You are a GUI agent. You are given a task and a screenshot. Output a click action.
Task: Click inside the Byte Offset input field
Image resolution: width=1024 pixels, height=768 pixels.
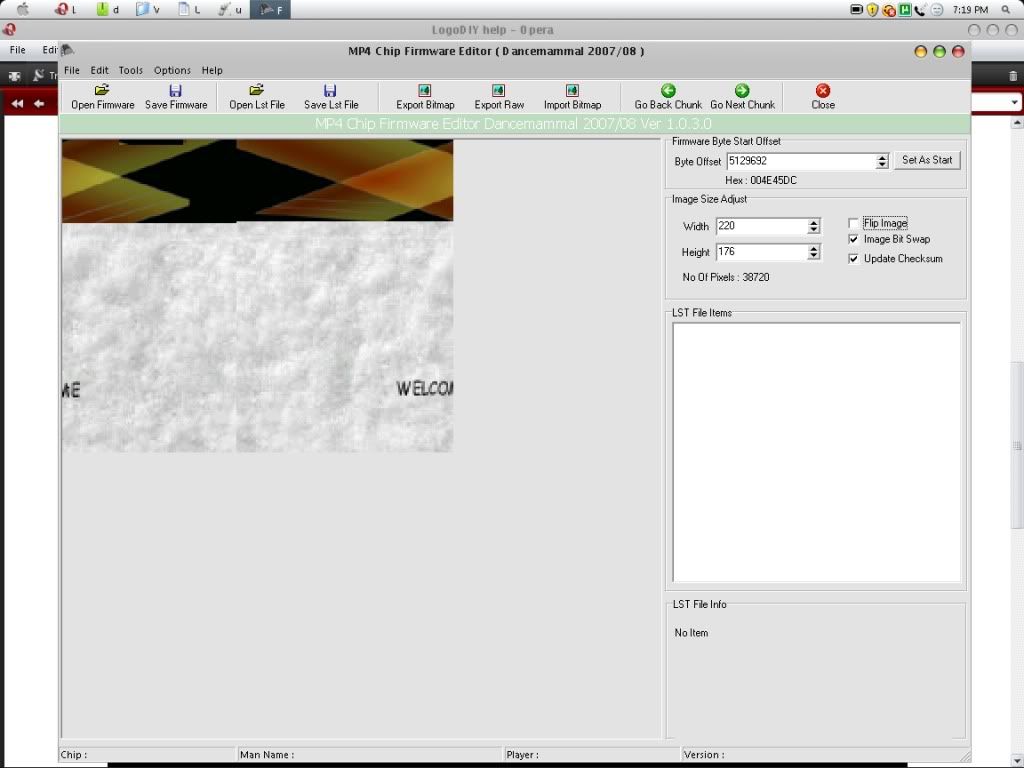(800, 161)
